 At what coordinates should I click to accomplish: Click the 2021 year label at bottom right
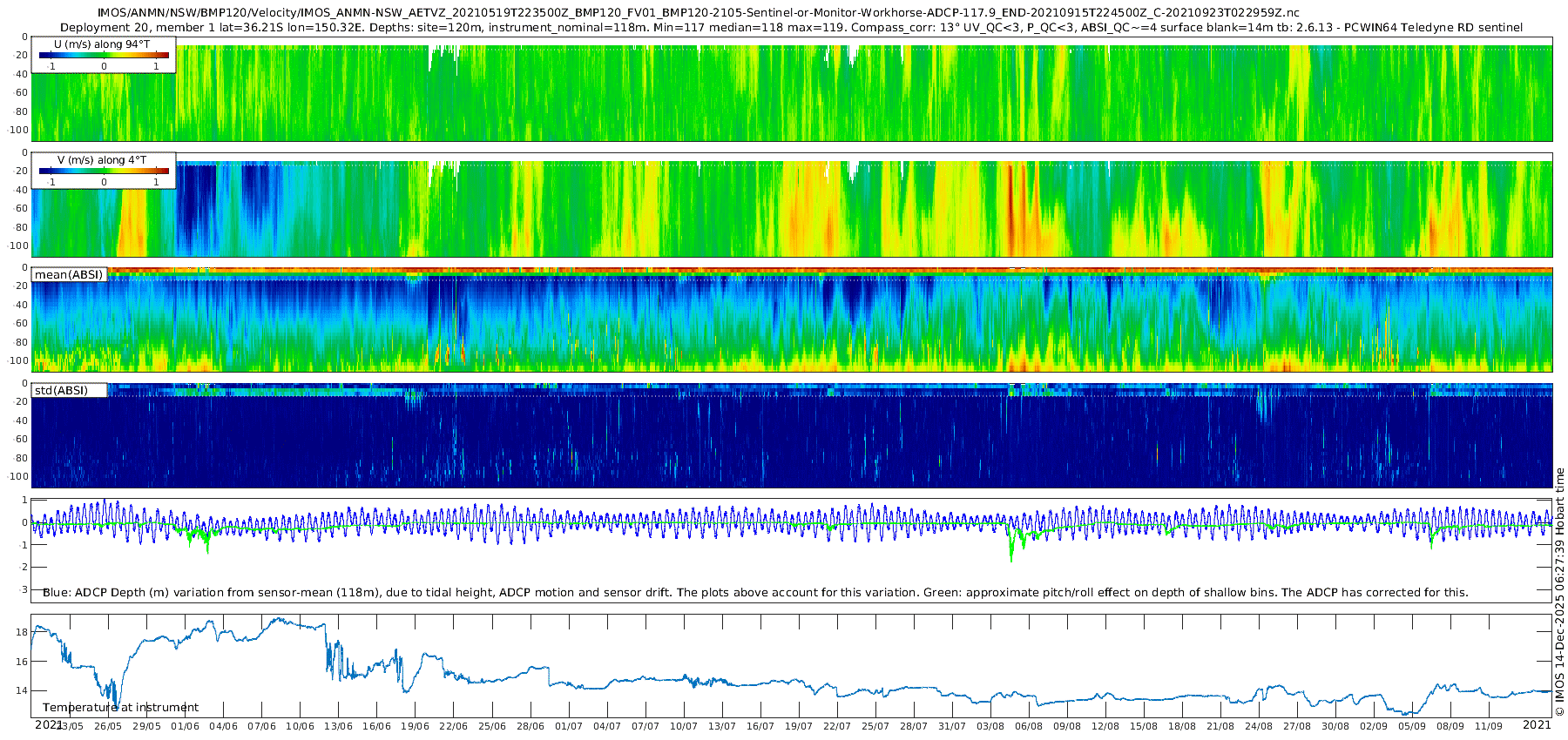point(1537,724)
